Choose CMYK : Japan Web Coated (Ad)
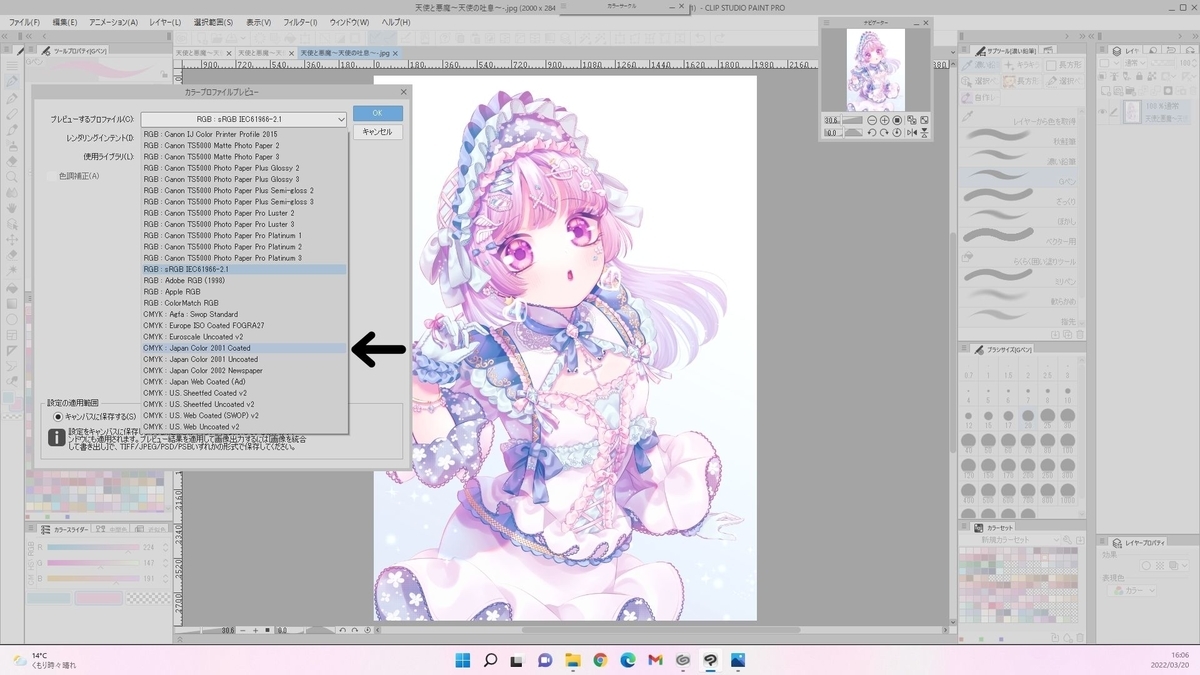The image size is (1200, 675). click(244, 381)
